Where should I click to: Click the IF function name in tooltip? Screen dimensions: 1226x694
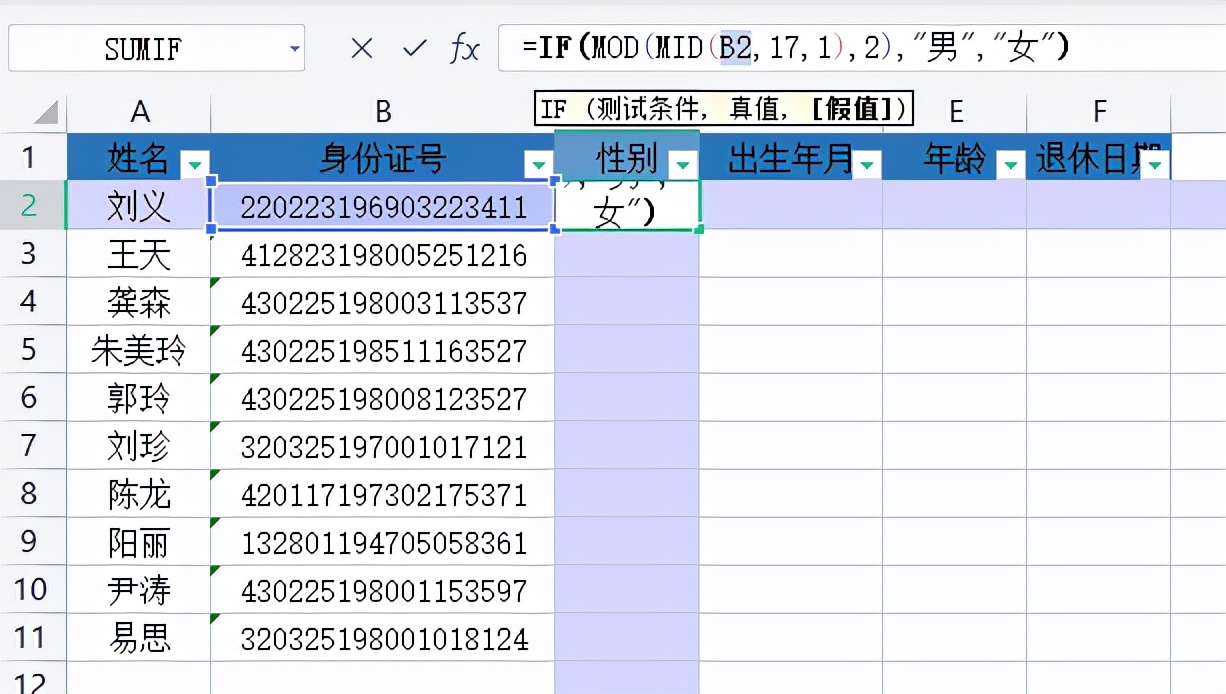pos(554,109)
